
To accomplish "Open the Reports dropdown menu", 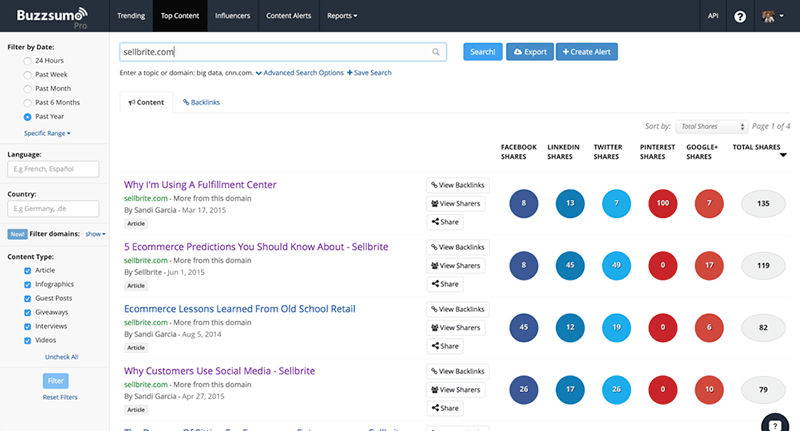I will [x=342, y=16].
